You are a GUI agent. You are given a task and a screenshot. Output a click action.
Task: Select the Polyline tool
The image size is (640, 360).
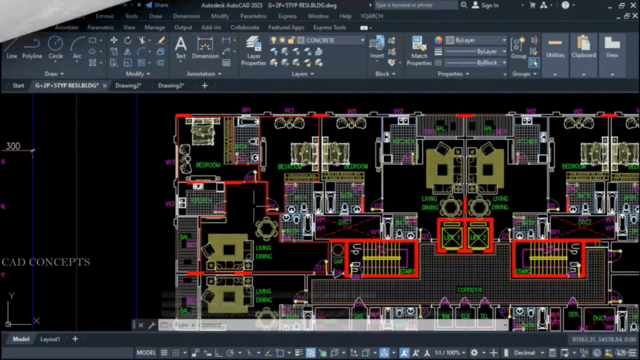tap(32, 48)
